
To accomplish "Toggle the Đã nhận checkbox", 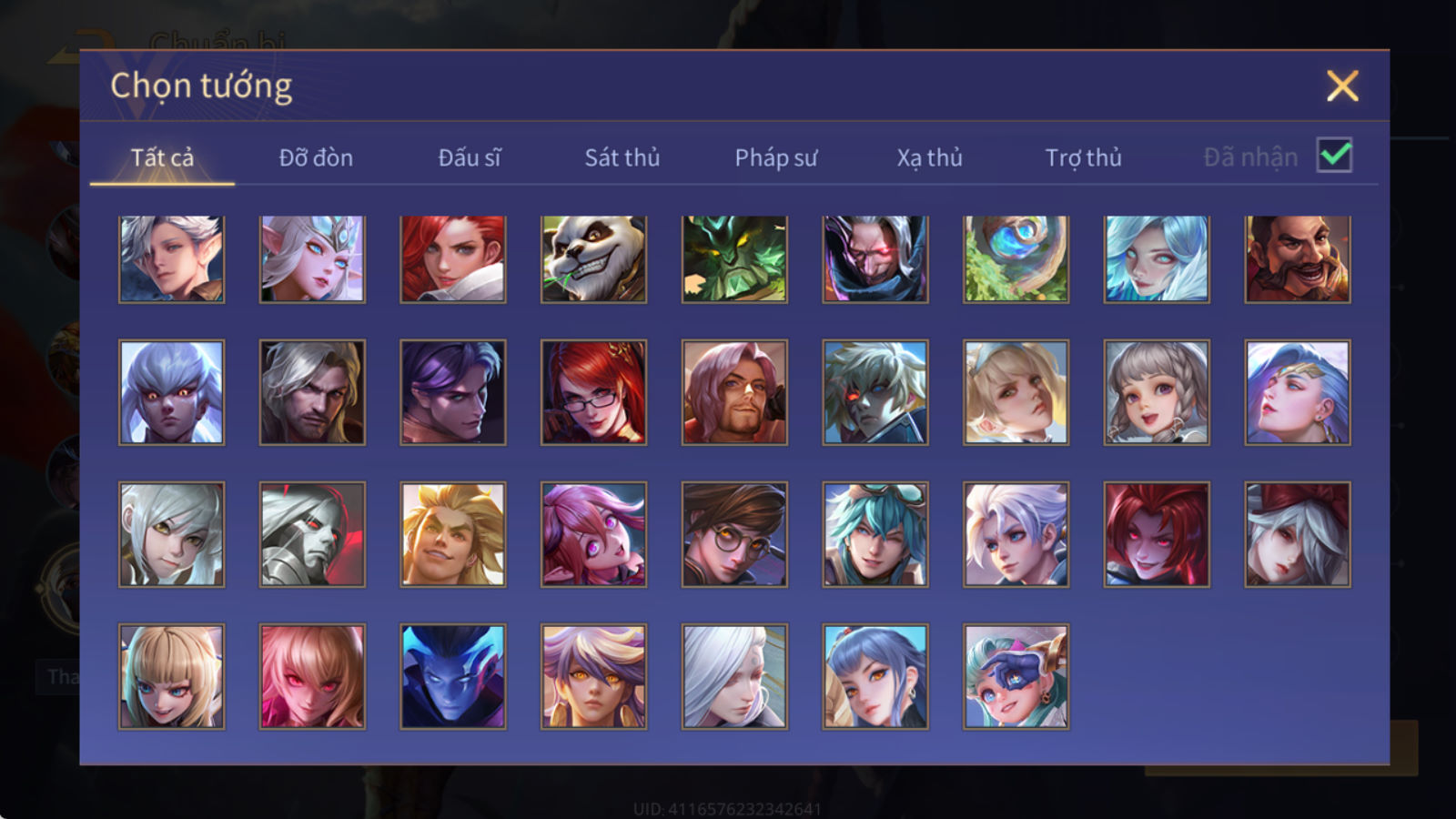I will click(1334, 156).
